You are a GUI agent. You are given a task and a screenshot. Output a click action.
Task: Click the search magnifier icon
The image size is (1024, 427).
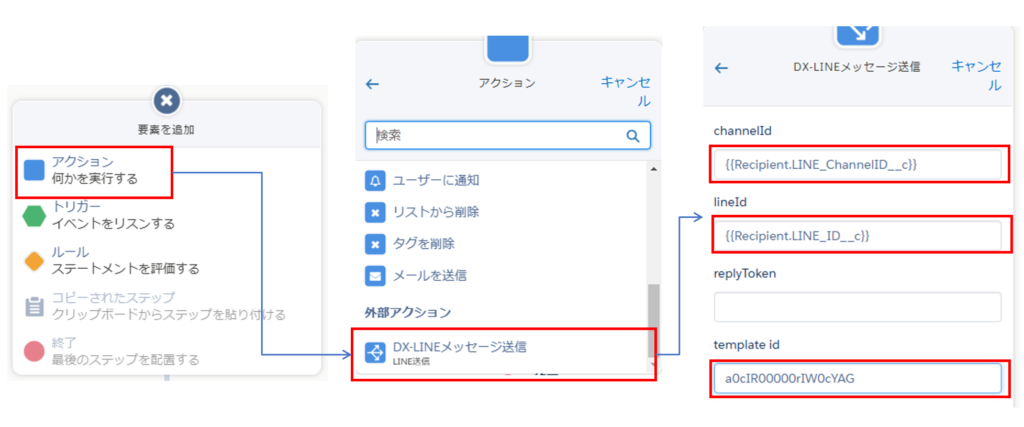632,136
